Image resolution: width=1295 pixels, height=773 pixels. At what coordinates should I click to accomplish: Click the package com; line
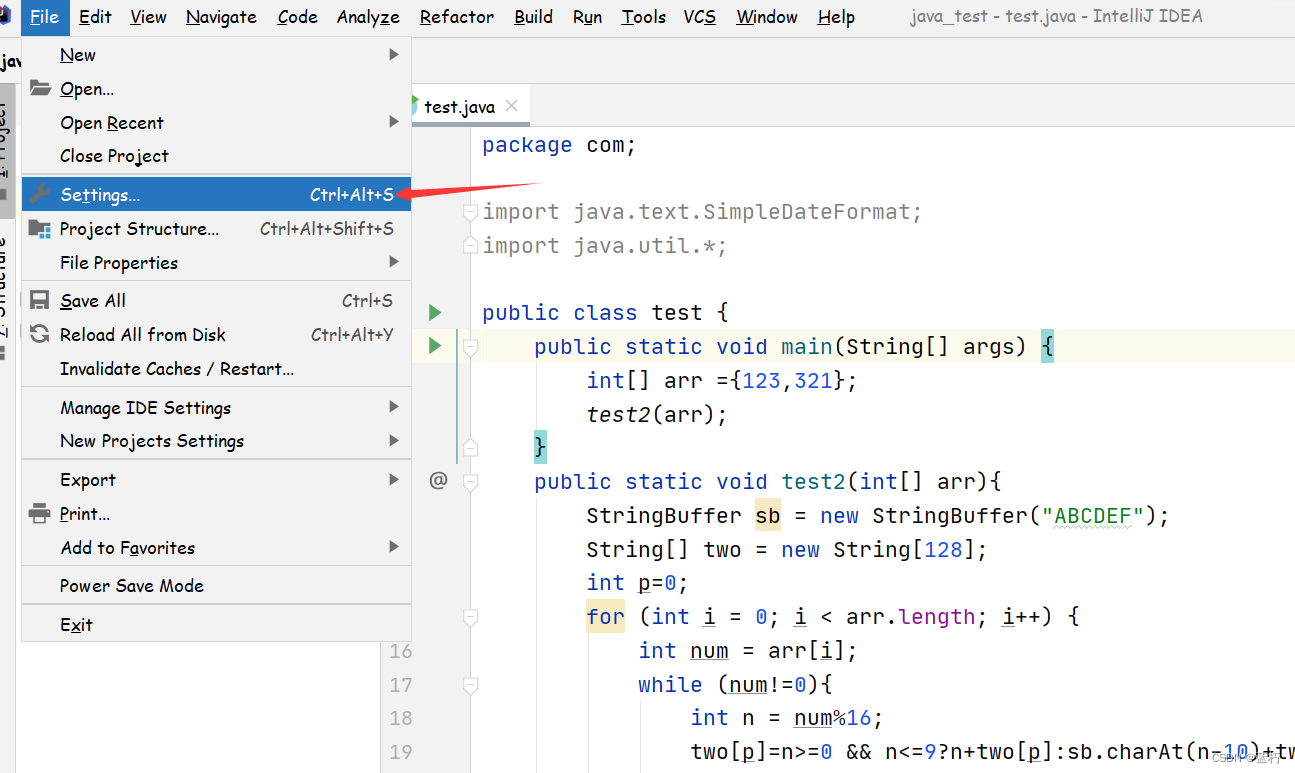559,145
